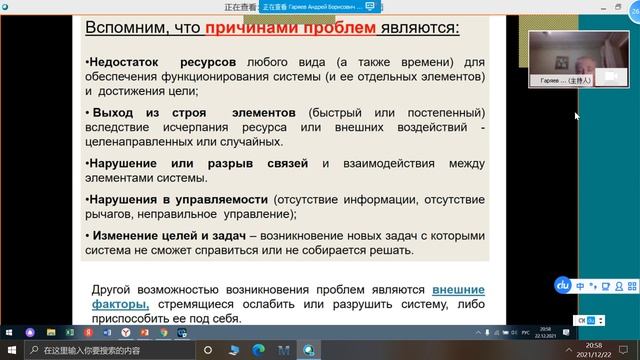640x360 pixels.
Task: Click the bold 'Изменение целей и задач' text
Action: point(169,236)
